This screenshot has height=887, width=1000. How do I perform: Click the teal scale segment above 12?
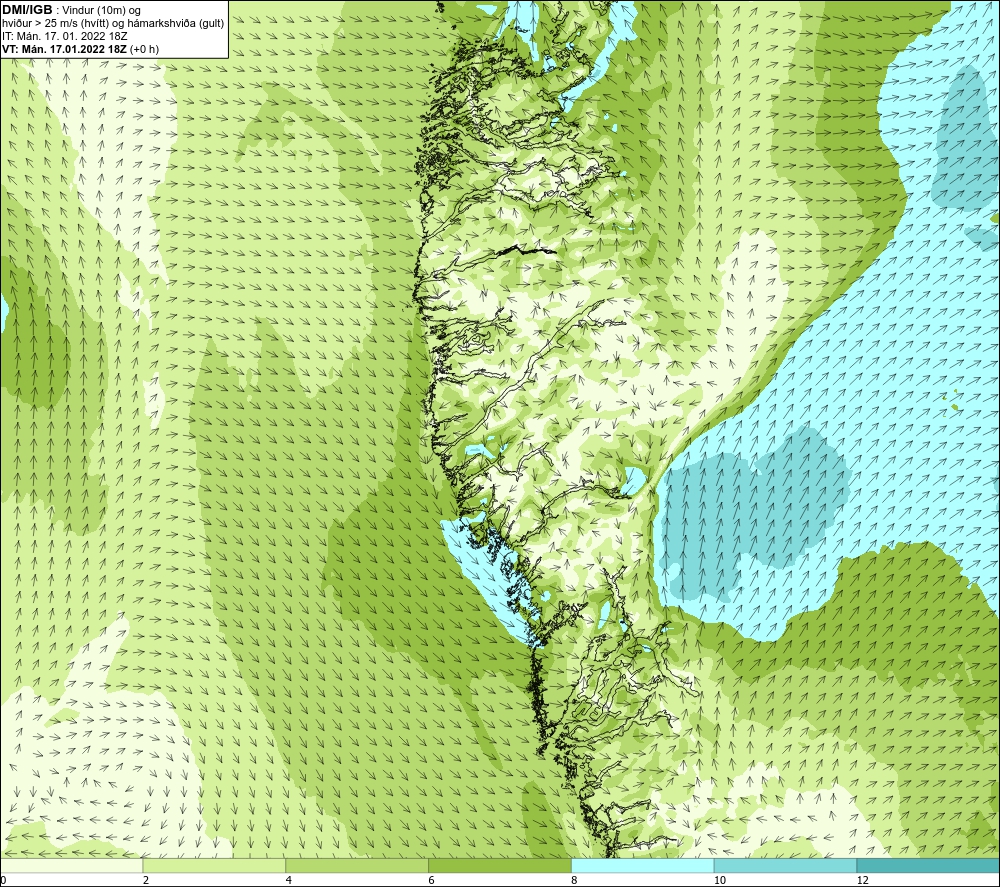[929, 865]
